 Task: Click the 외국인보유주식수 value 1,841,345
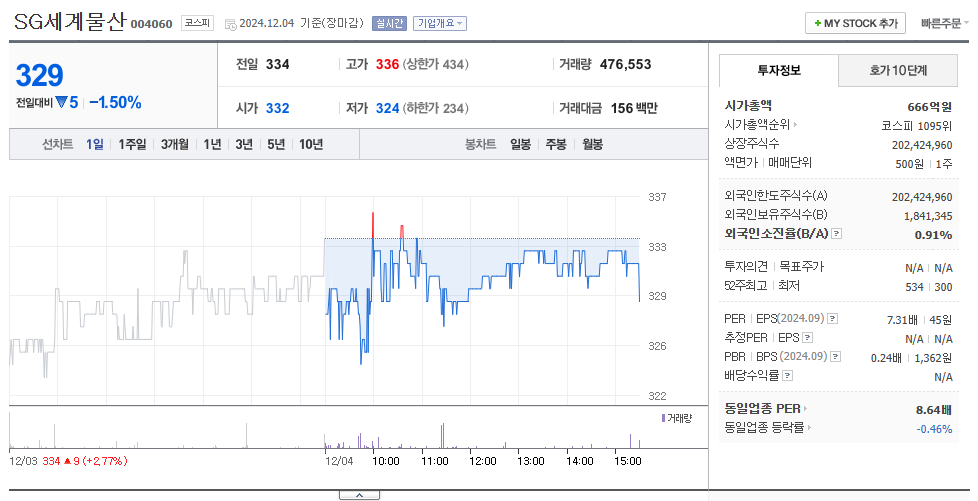click(x=928, y=216)
